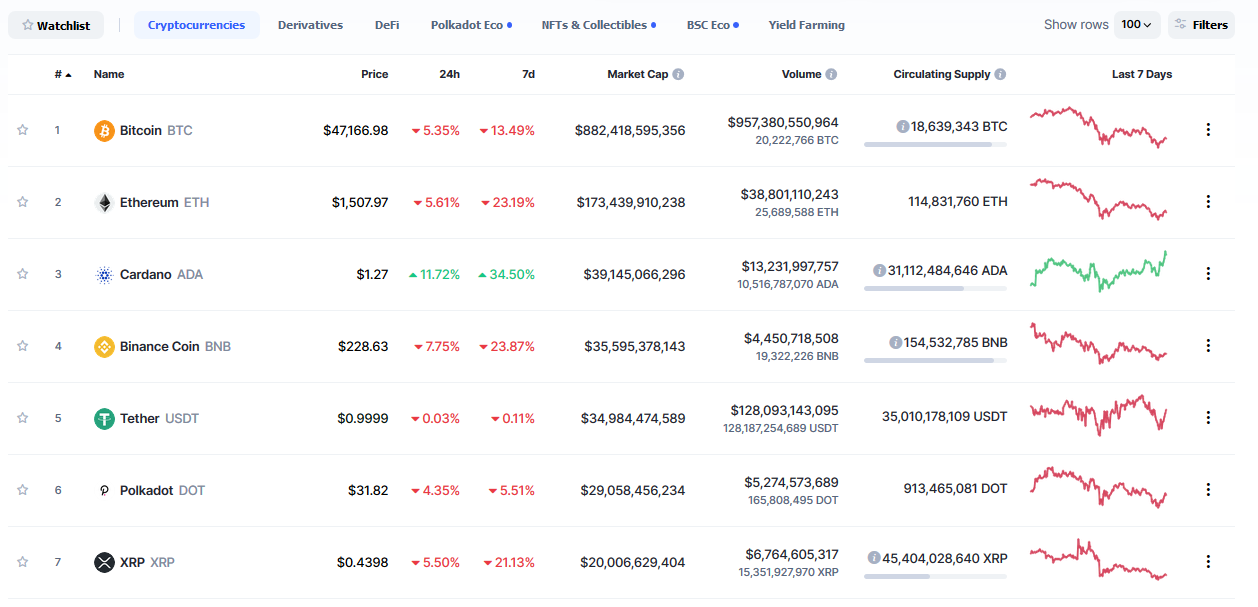1258x607 pixels.
Task: Open the Watchlist button
Action: point(56,25)
